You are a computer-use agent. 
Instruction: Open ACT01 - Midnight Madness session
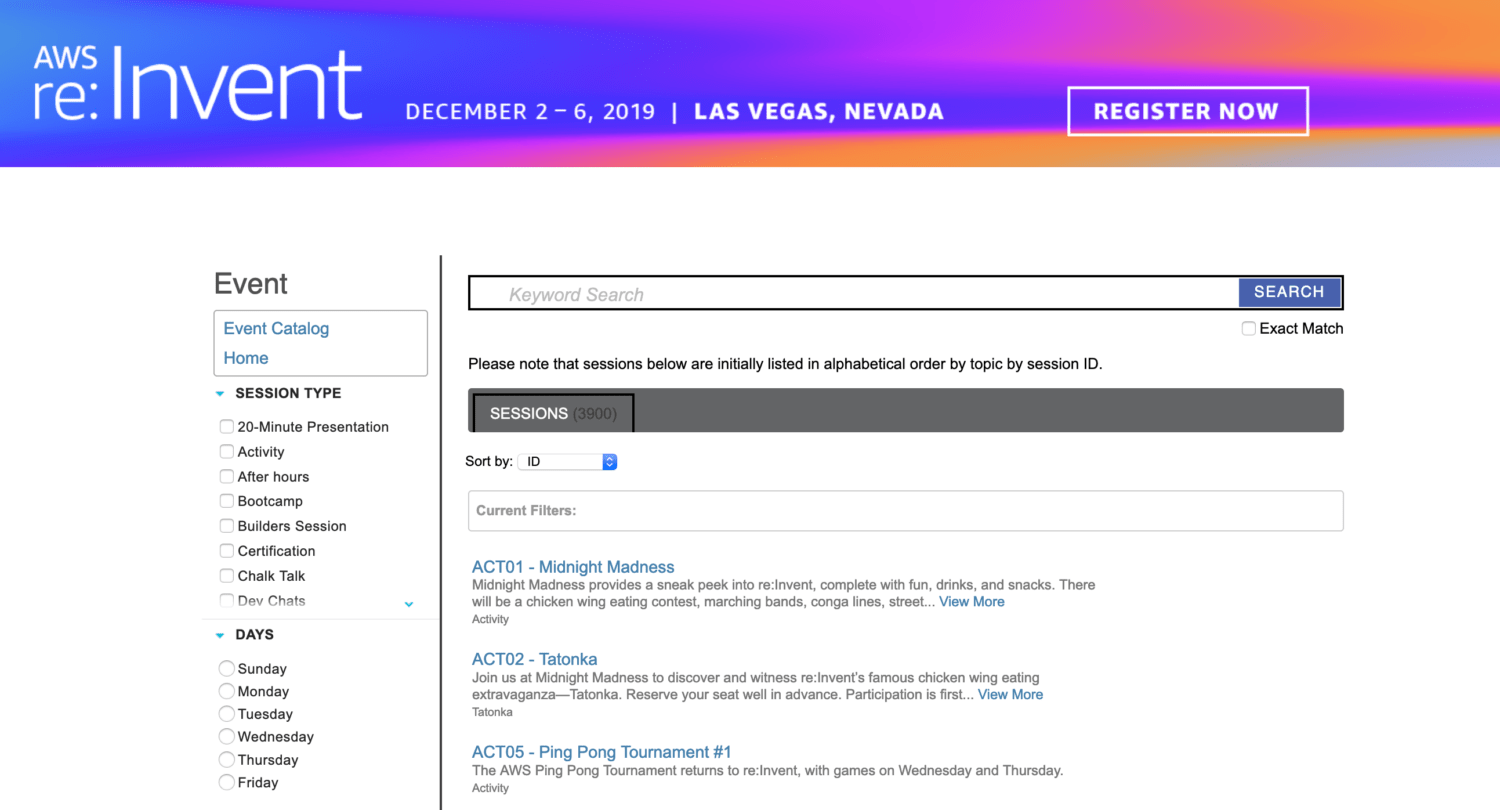573,567
